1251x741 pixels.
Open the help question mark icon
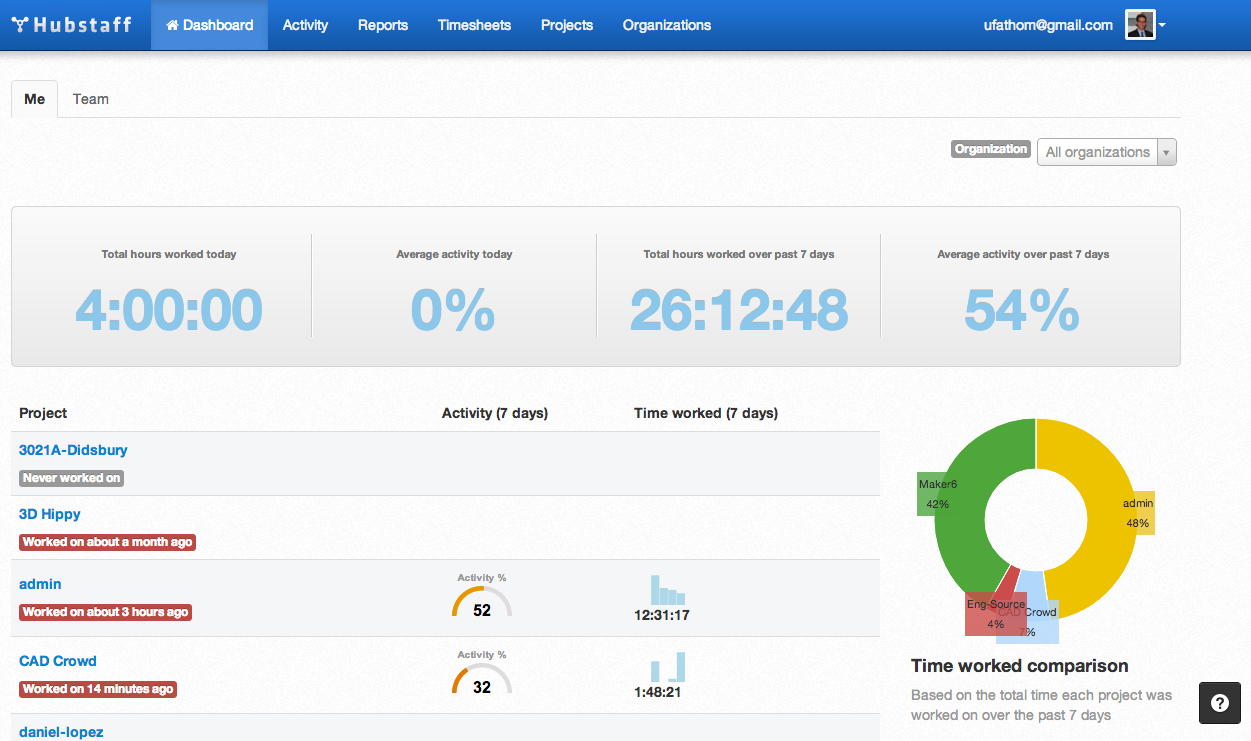click(x=1219, y=703)
